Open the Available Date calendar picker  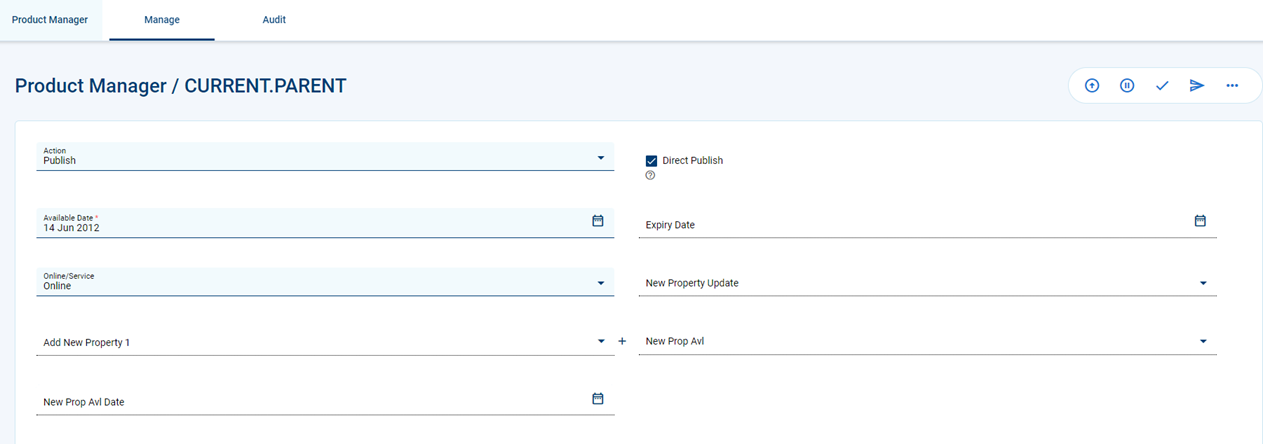pos(598,221)
